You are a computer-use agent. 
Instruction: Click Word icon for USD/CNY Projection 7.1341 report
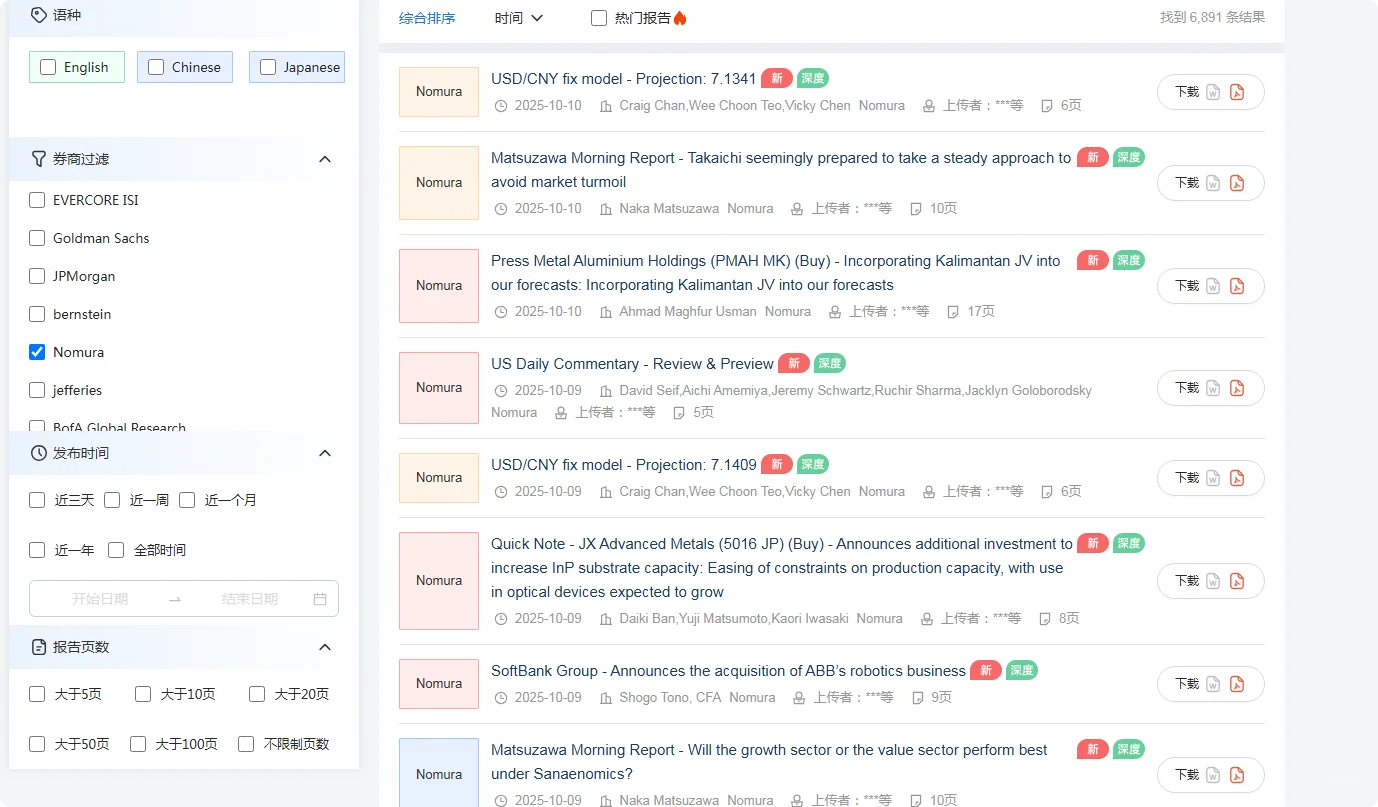pyautogui.click(x=1213, y=92)
